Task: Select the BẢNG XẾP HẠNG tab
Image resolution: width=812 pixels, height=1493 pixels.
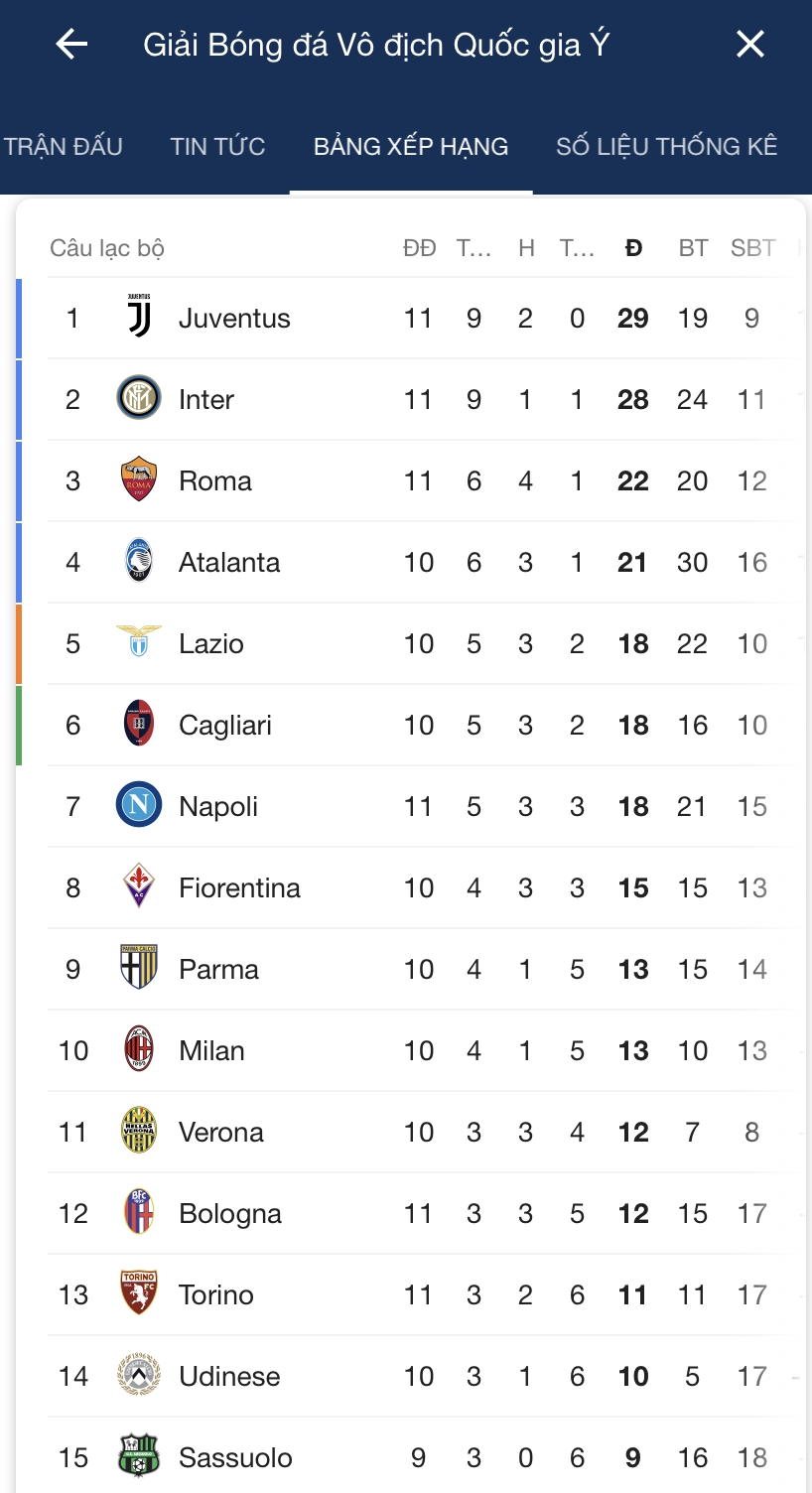Action: point(411,147)
